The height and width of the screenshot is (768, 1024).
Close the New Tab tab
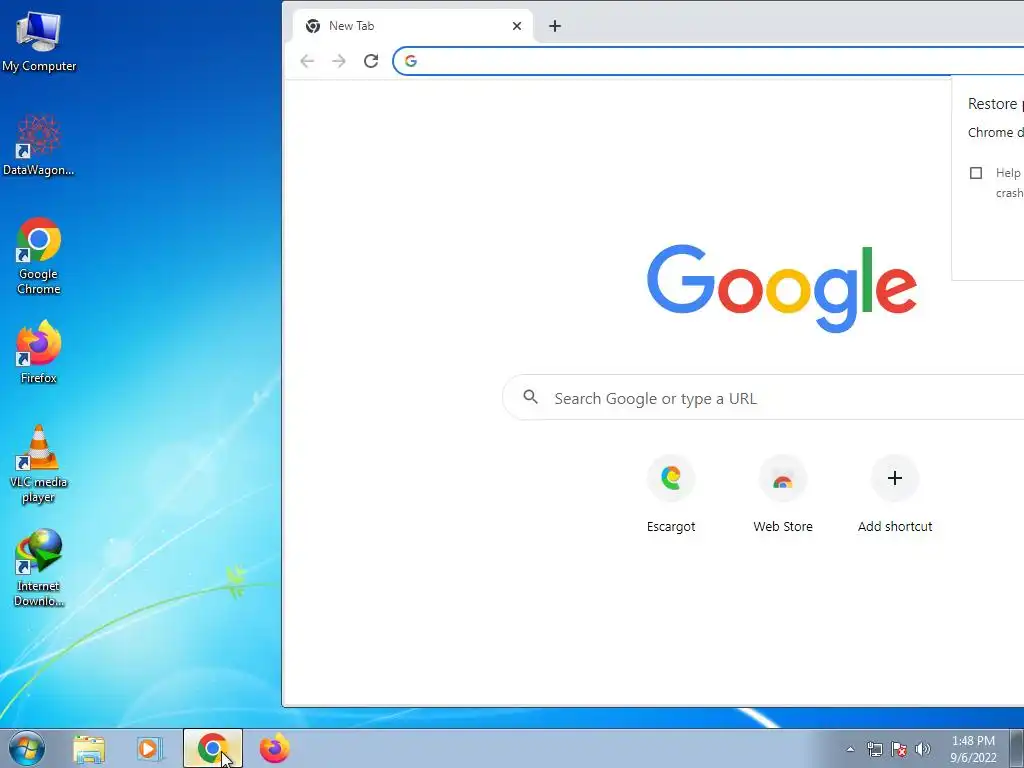[x=517, y=26]
